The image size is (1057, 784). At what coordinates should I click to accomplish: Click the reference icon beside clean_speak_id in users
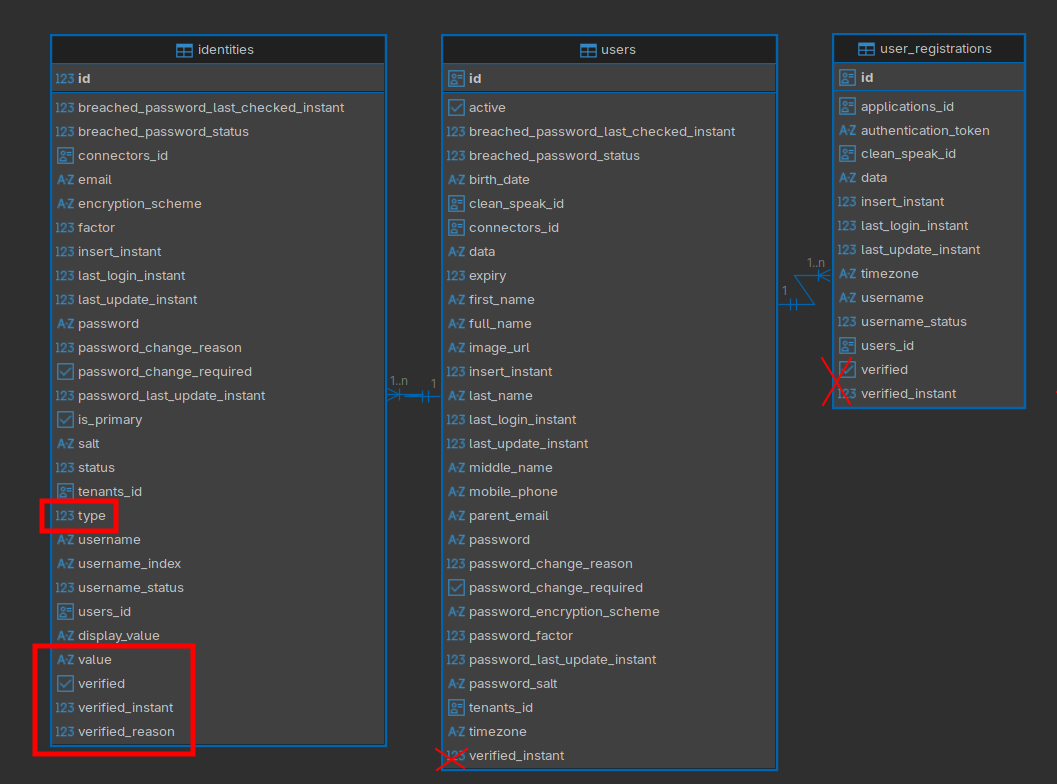coord(455,203)
